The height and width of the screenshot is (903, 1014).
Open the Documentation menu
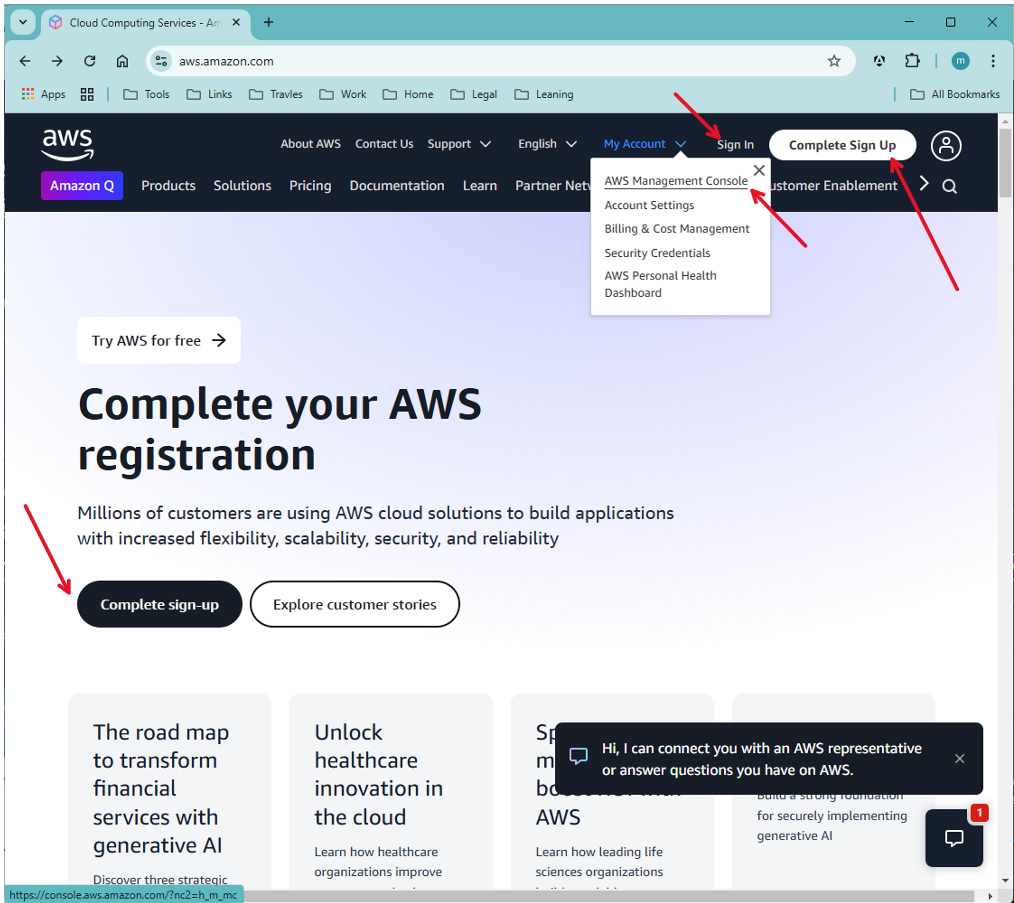click(x=397, y=186)
